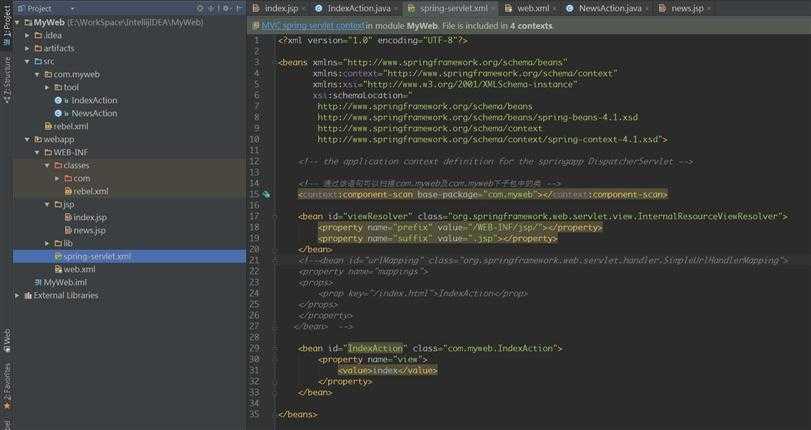Open the Web tool window side button

pyautogui.click(x=7, y=340)
